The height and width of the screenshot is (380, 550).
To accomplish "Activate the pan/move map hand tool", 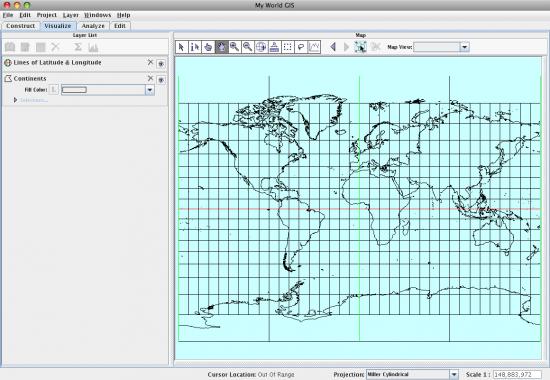I will (222, 47).
